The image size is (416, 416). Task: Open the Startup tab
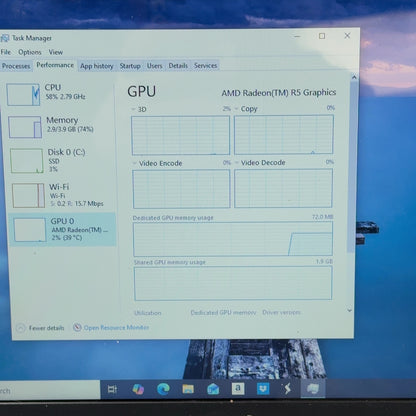[x=130, y=66]
